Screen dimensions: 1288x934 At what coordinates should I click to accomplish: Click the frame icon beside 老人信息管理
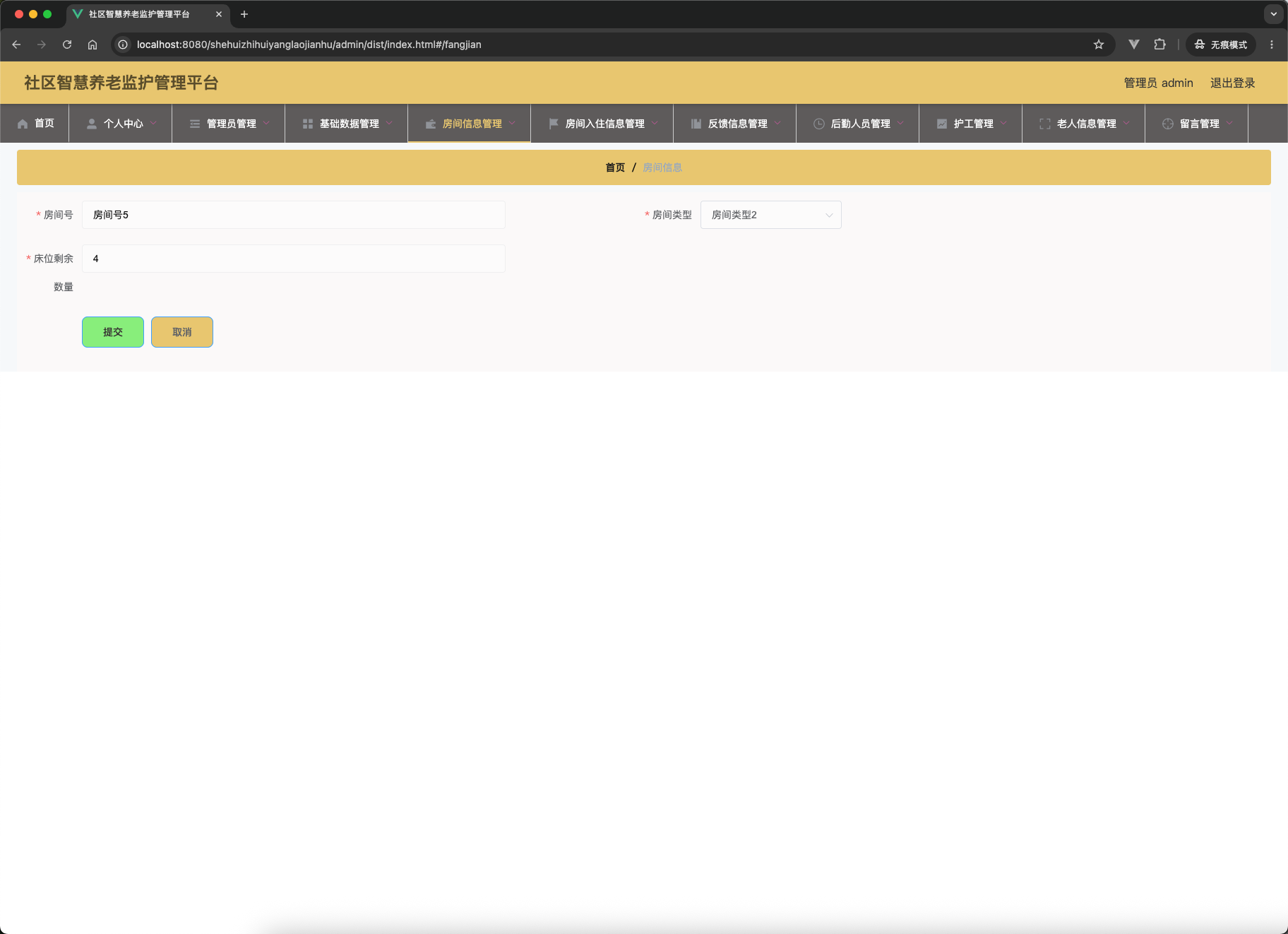click(1045, 124)
